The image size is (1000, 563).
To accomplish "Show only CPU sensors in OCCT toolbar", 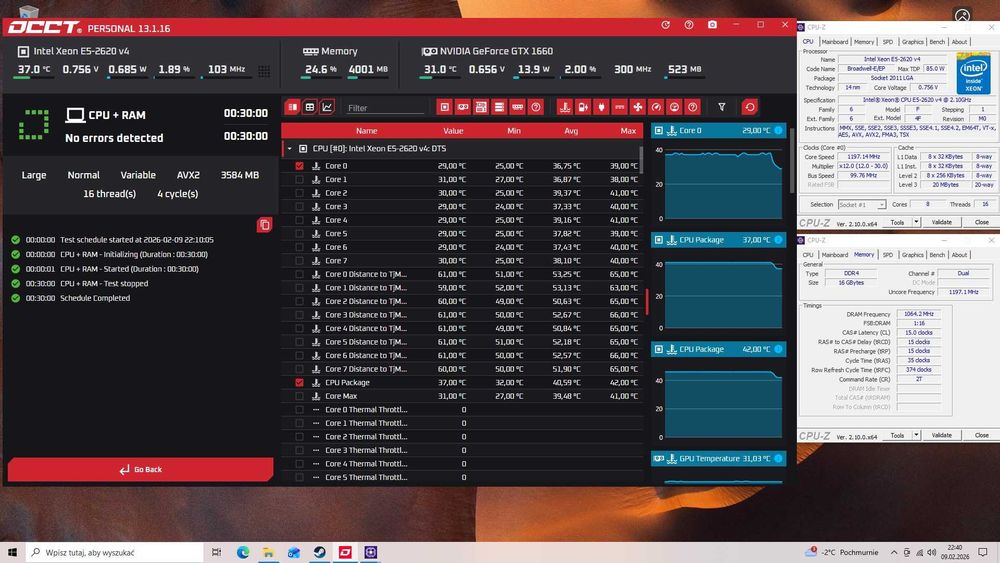I will 445,107.
